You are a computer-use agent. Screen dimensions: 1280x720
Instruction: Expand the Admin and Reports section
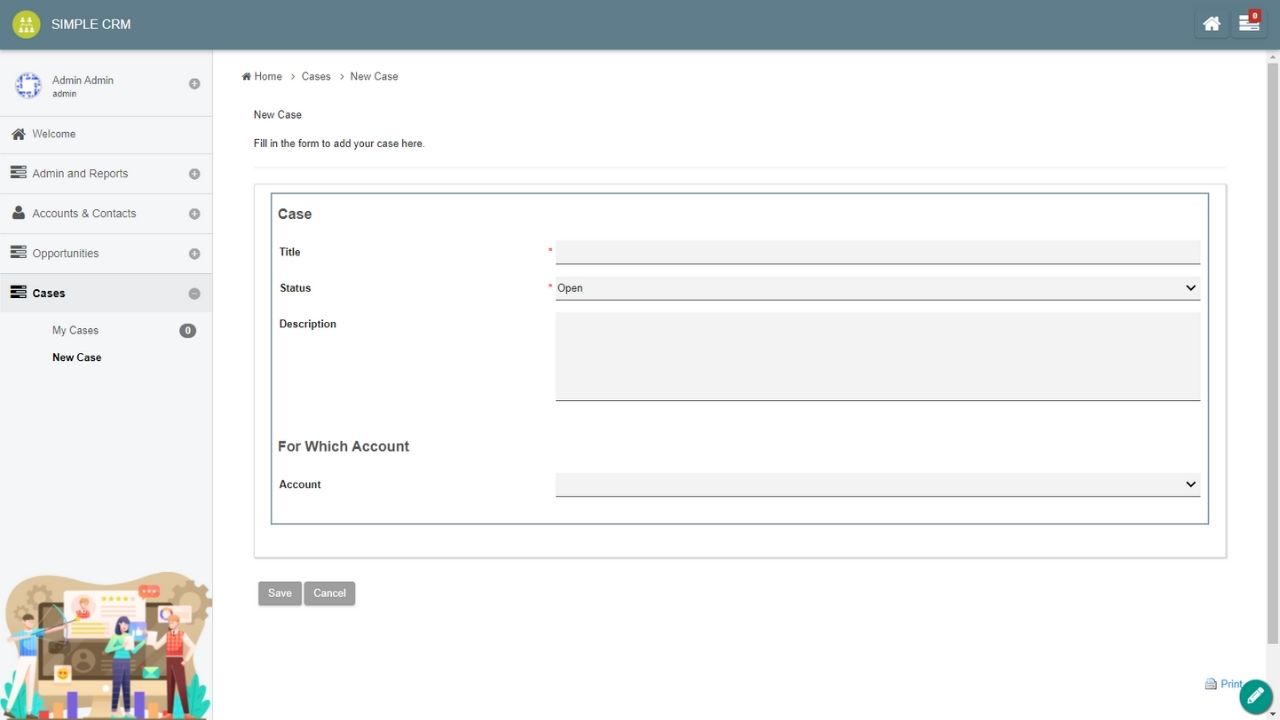click(x=194, y=174)
